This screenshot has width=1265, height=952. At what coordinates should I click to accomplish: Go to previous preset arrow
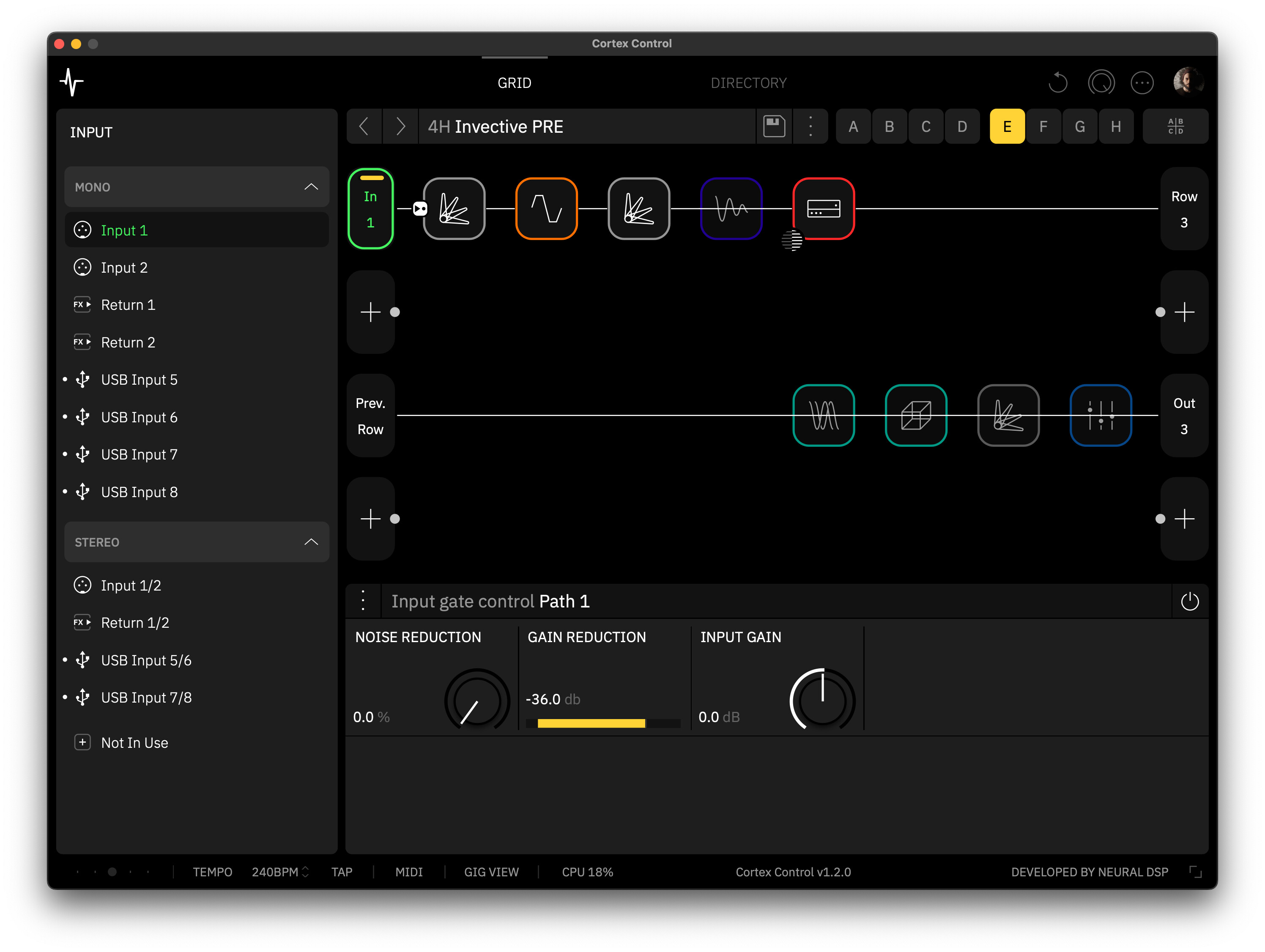(364, 126)
